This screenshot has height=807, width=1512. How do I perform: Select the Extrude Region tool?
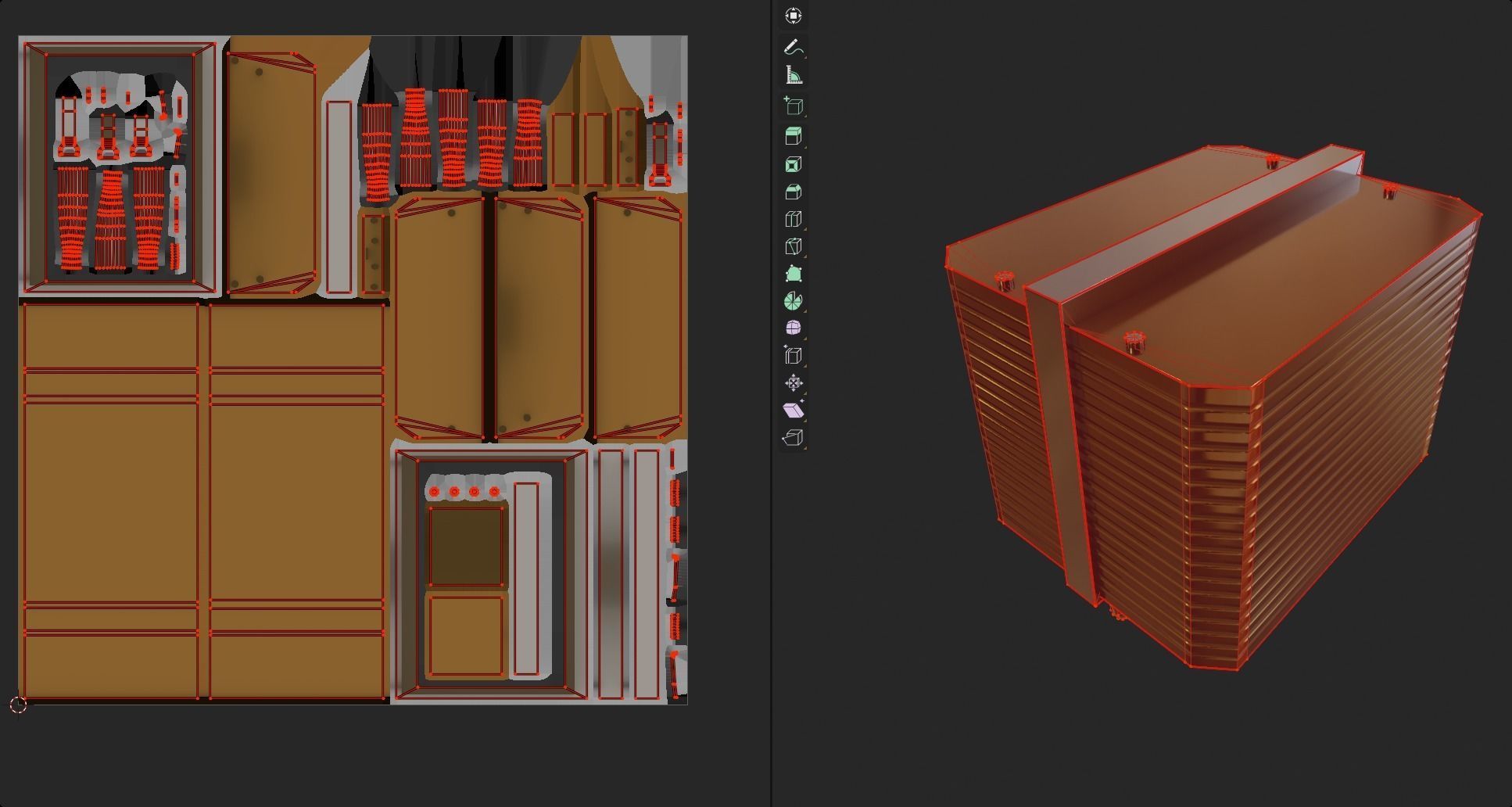pyautogui.click(x=793, y=136)
